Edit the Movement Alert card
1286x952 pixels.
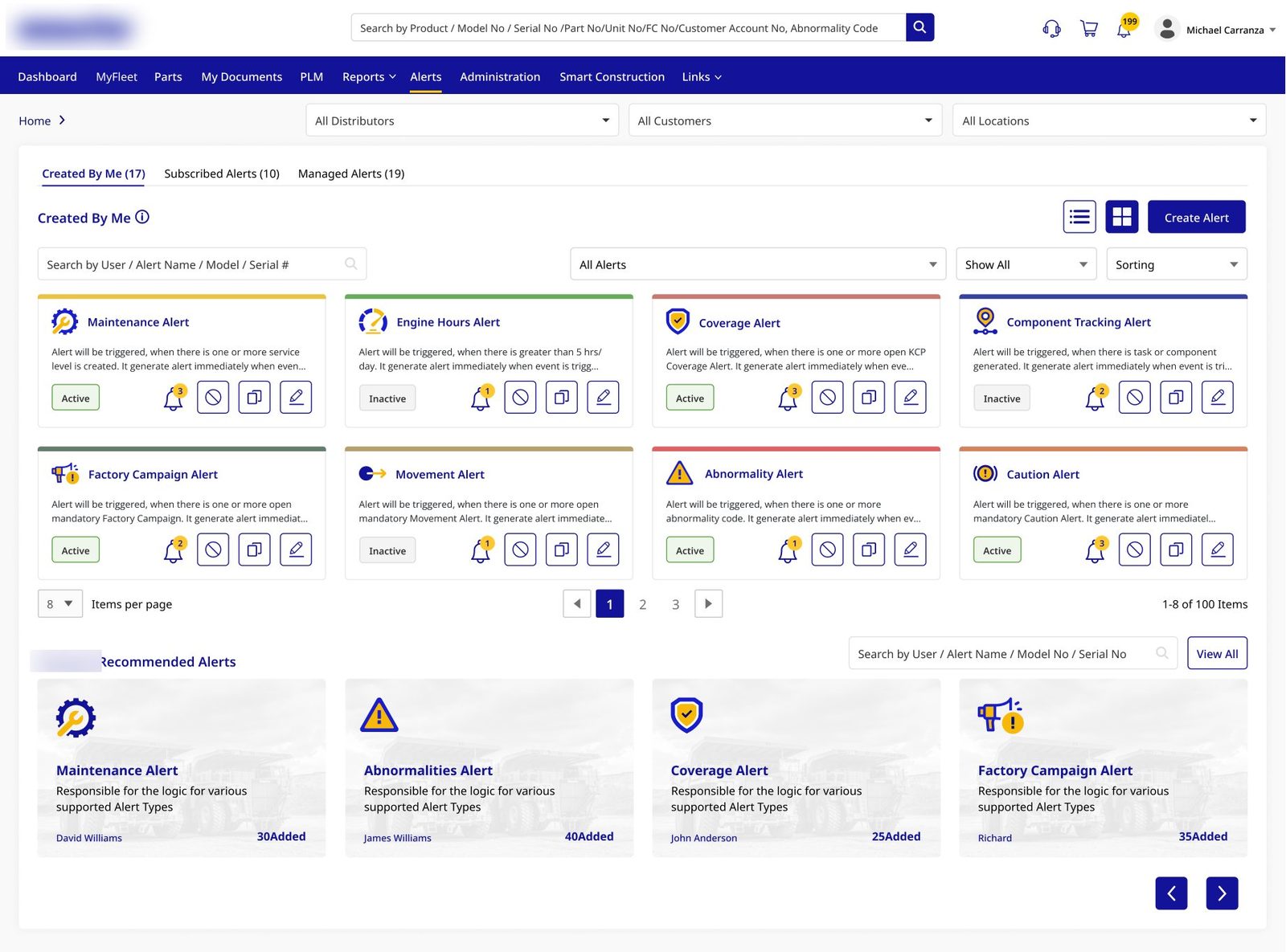603,550
